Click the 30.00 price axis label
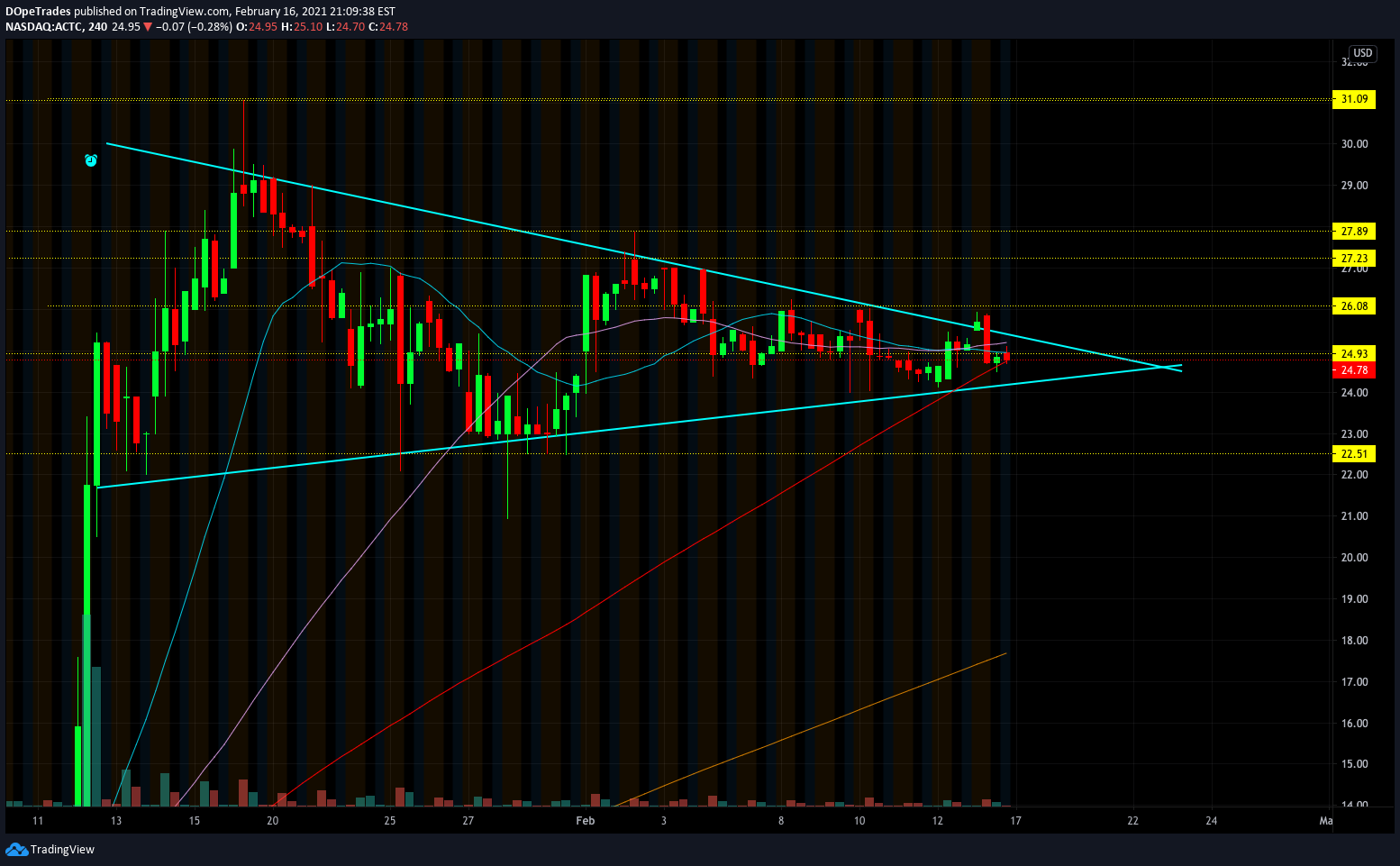 1354,144
